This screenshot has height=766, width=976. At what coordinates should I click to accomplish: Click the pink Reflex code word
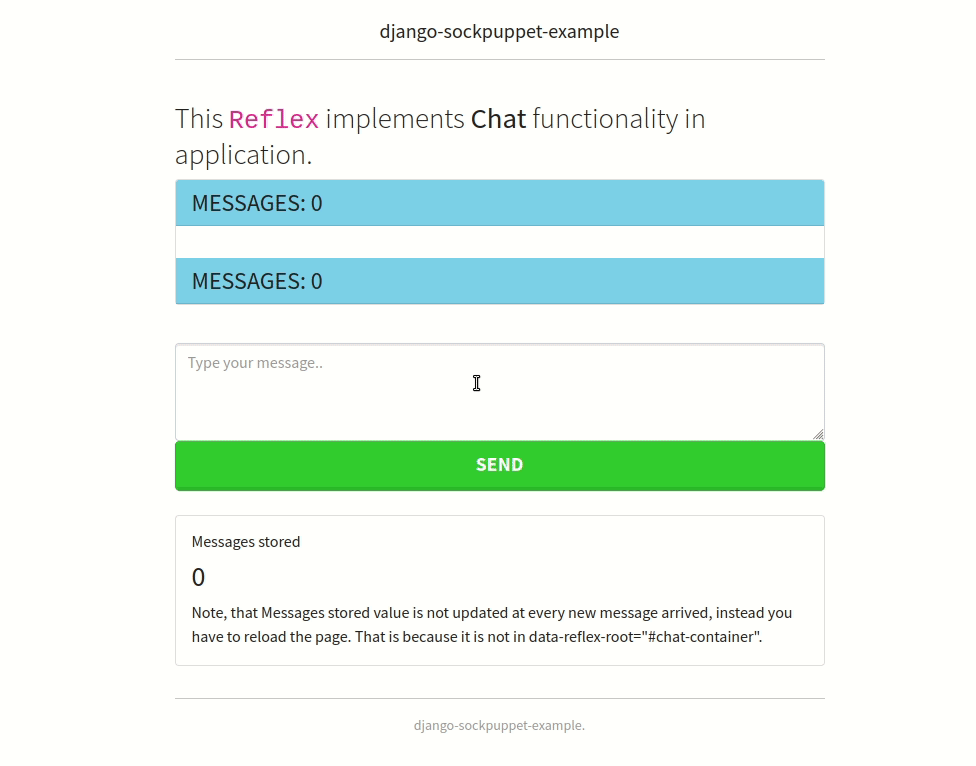click(273, 120)
